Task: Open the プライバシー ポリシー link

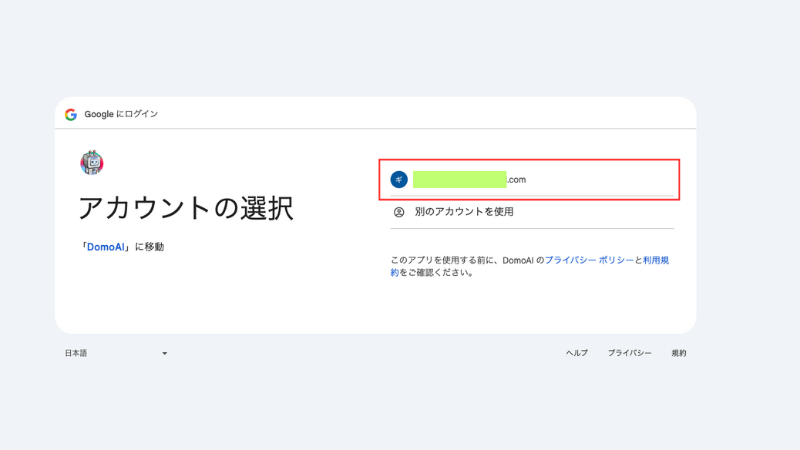Action: [589, 260]
